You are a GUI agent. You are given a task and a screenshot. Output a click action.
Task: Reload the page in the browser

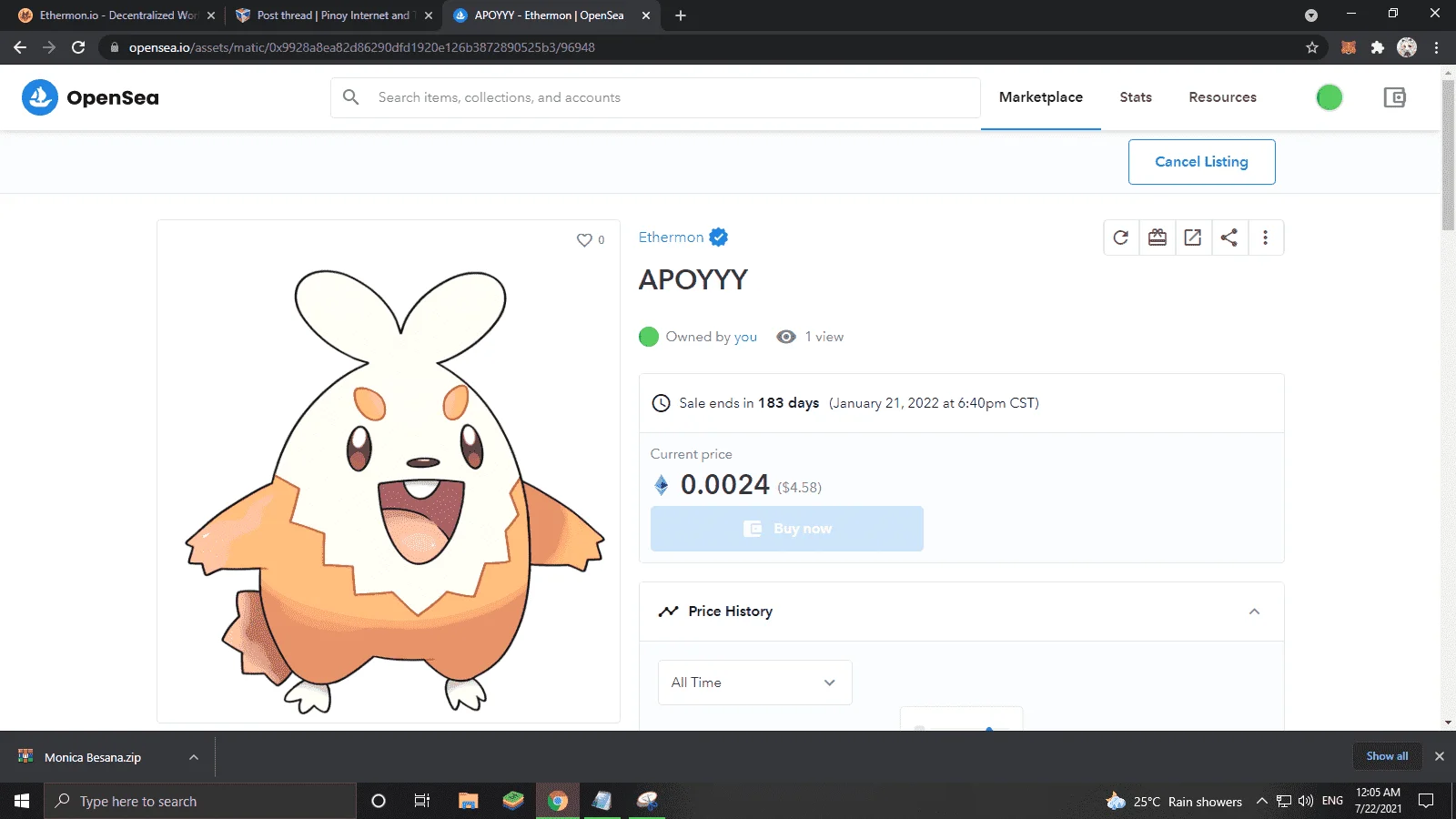tap(78, 47)
